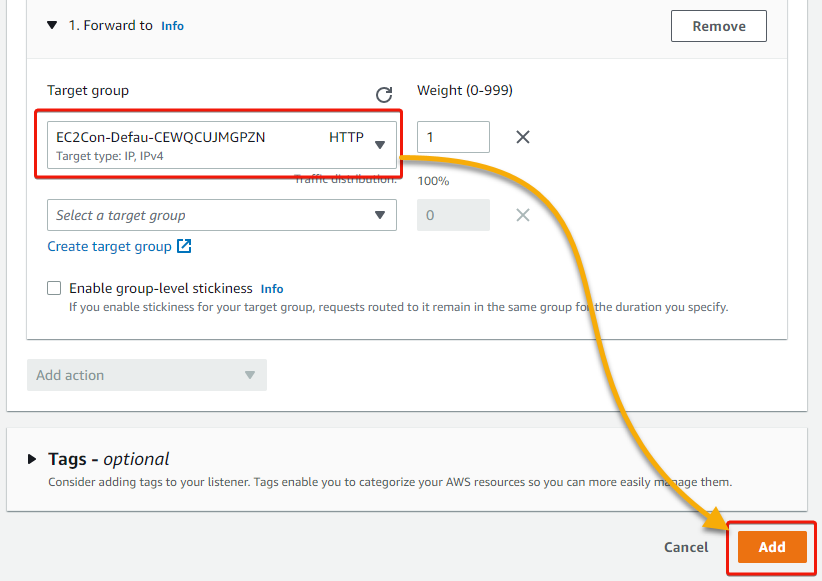Click the '100%' traffic distribution value

433,181
